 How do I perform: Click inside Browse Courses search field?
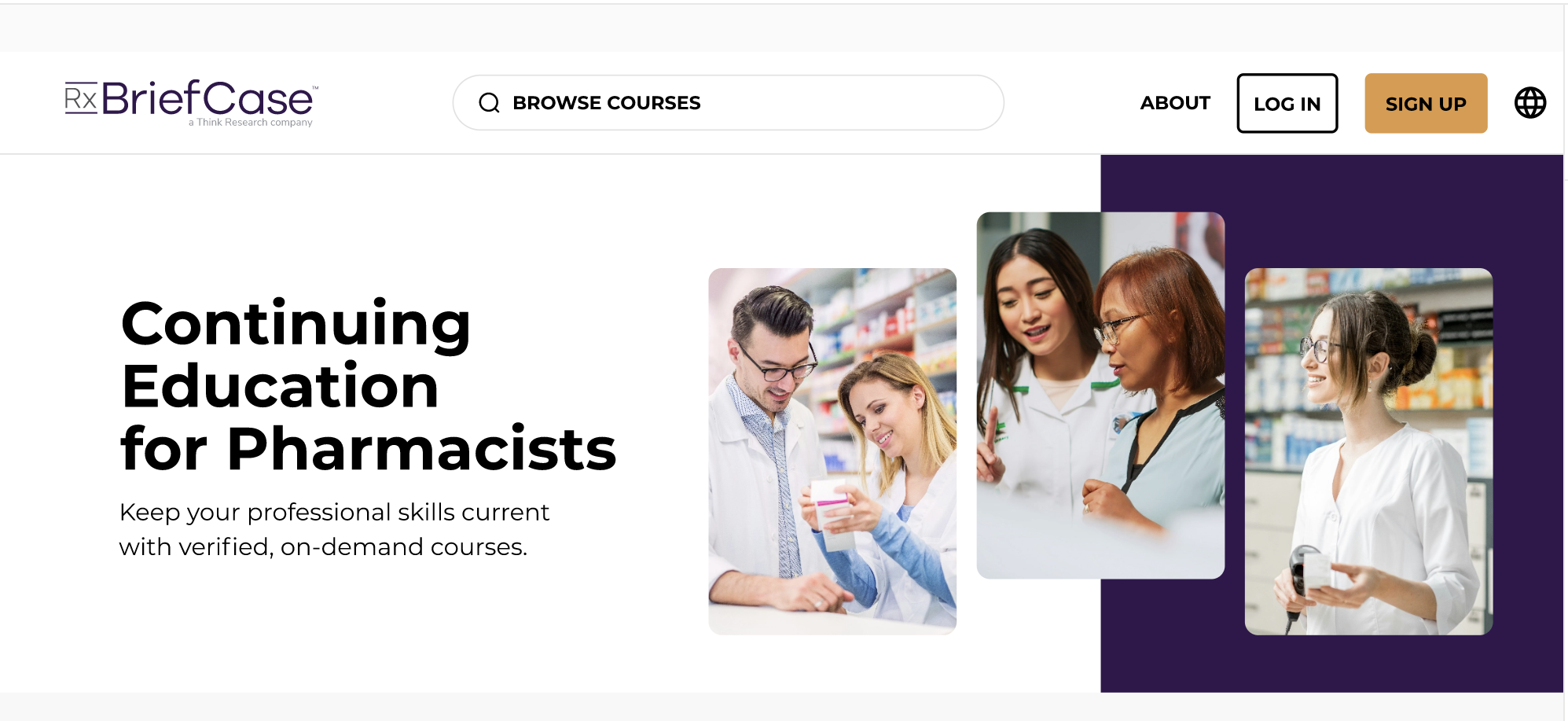(x=728, y=103)
